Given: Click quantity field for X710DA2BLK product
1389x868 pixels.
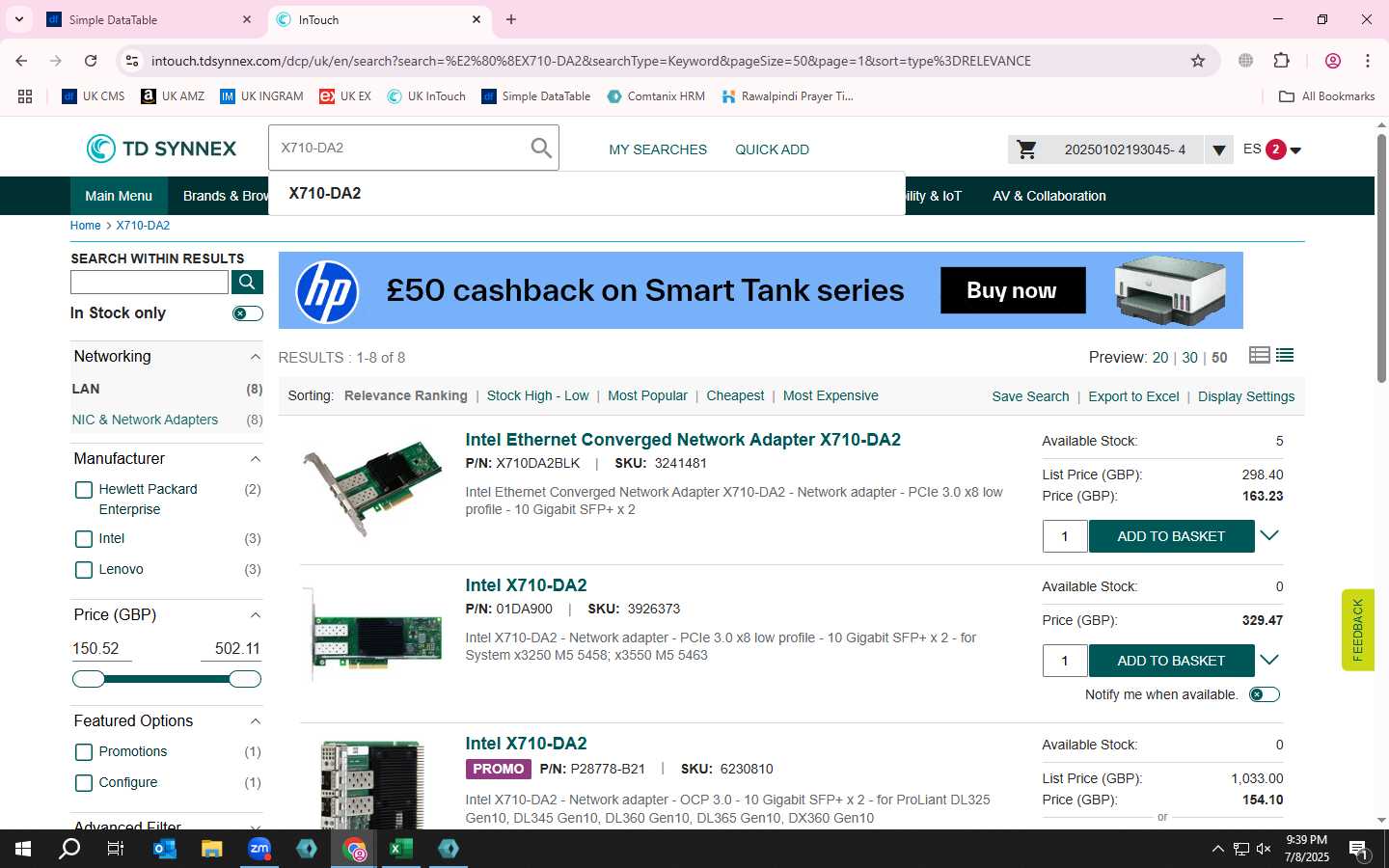Looking at the screenshot, I should (1065, 536).
